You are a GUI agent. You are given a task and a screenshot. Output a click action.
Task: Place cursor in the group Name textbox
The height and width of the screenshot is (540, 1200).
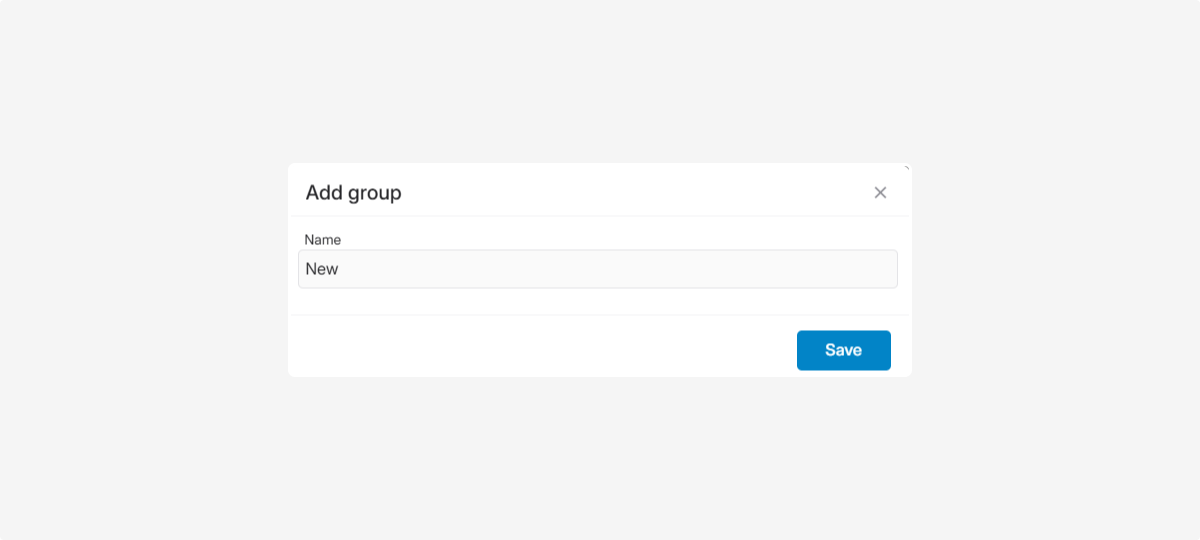597,269
